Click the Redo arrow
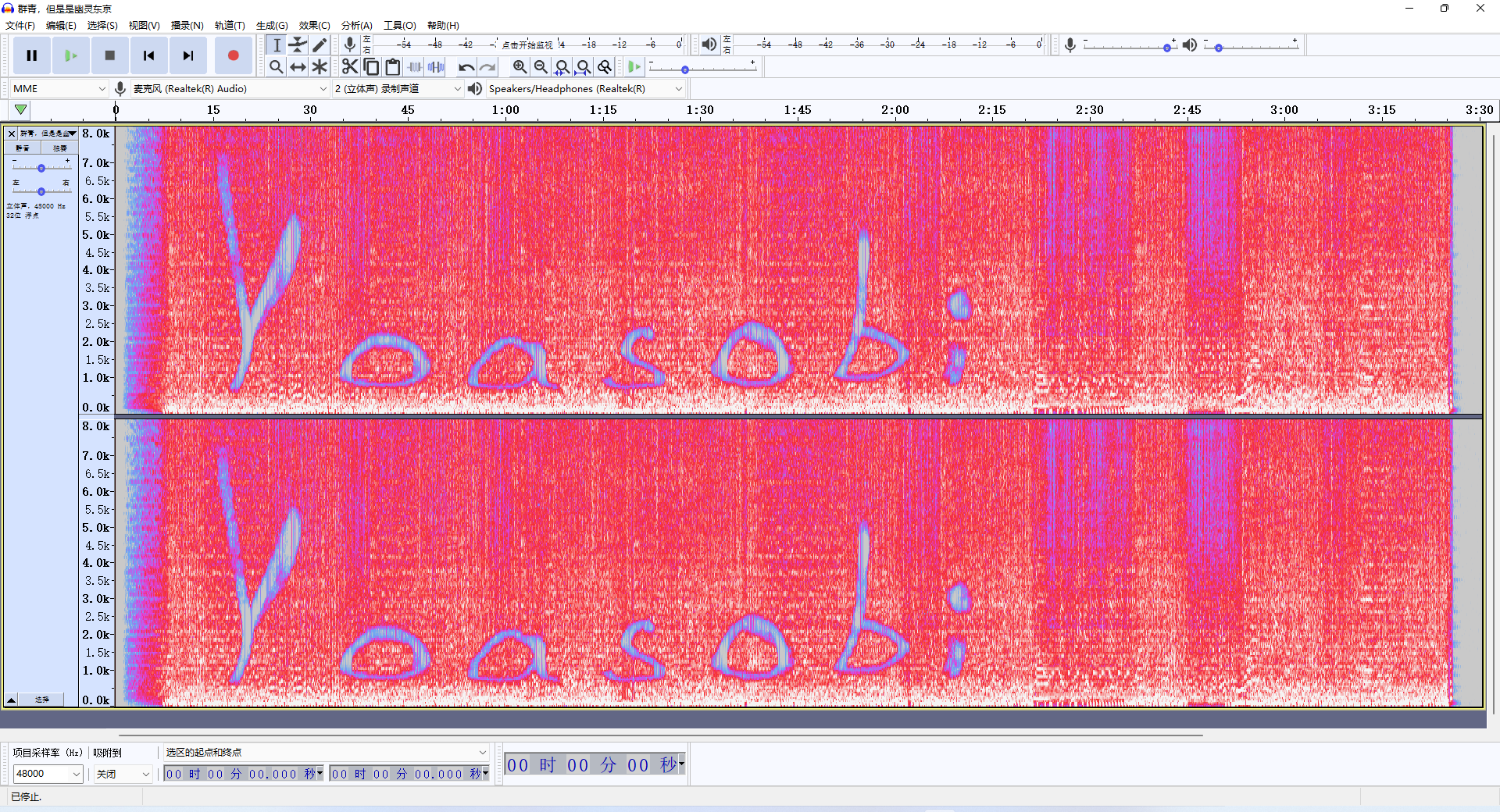The image size is (1500, 812). point(487,67)
